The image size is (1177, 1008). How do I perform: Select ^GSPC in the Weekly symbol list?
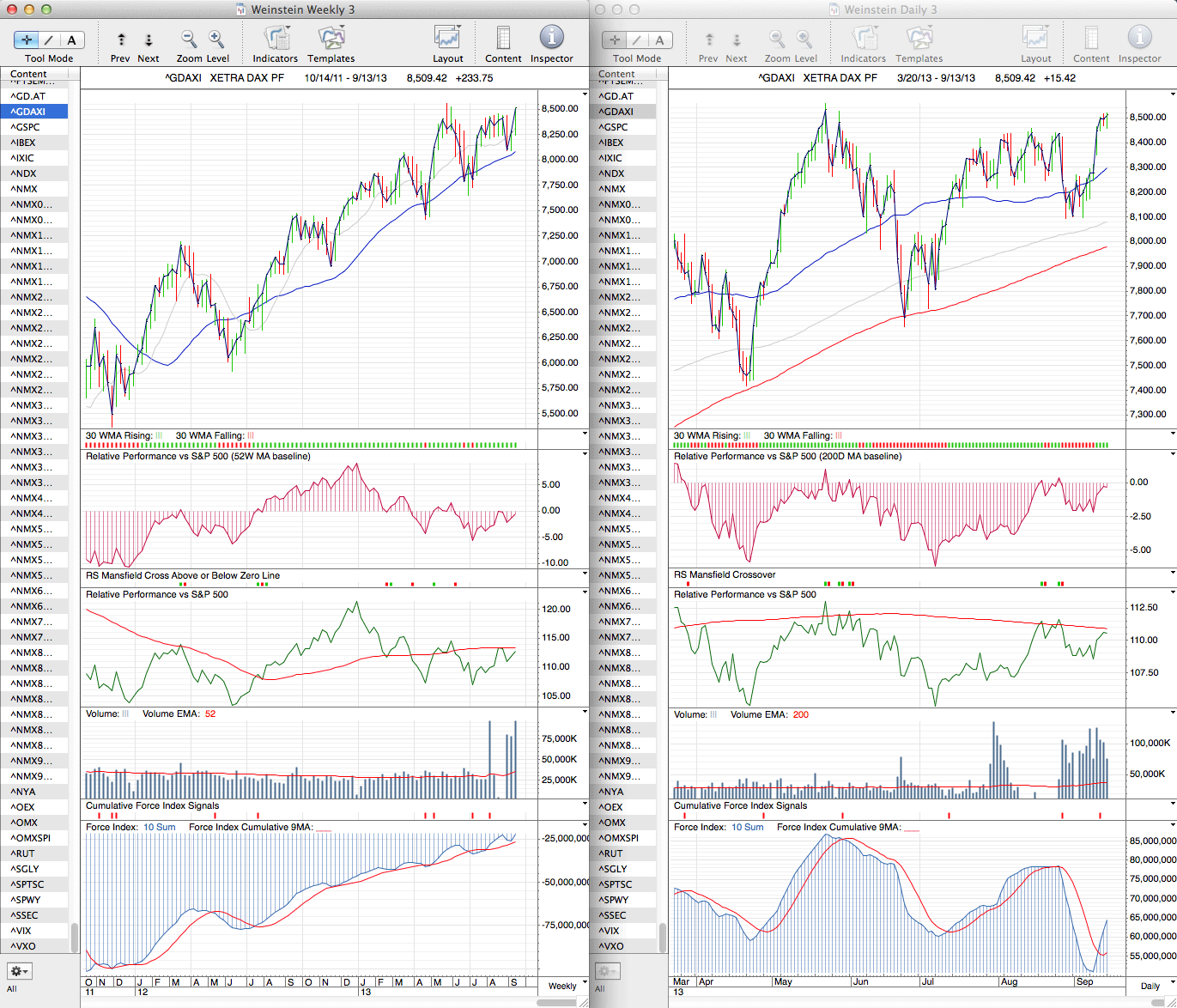[26, 127]
